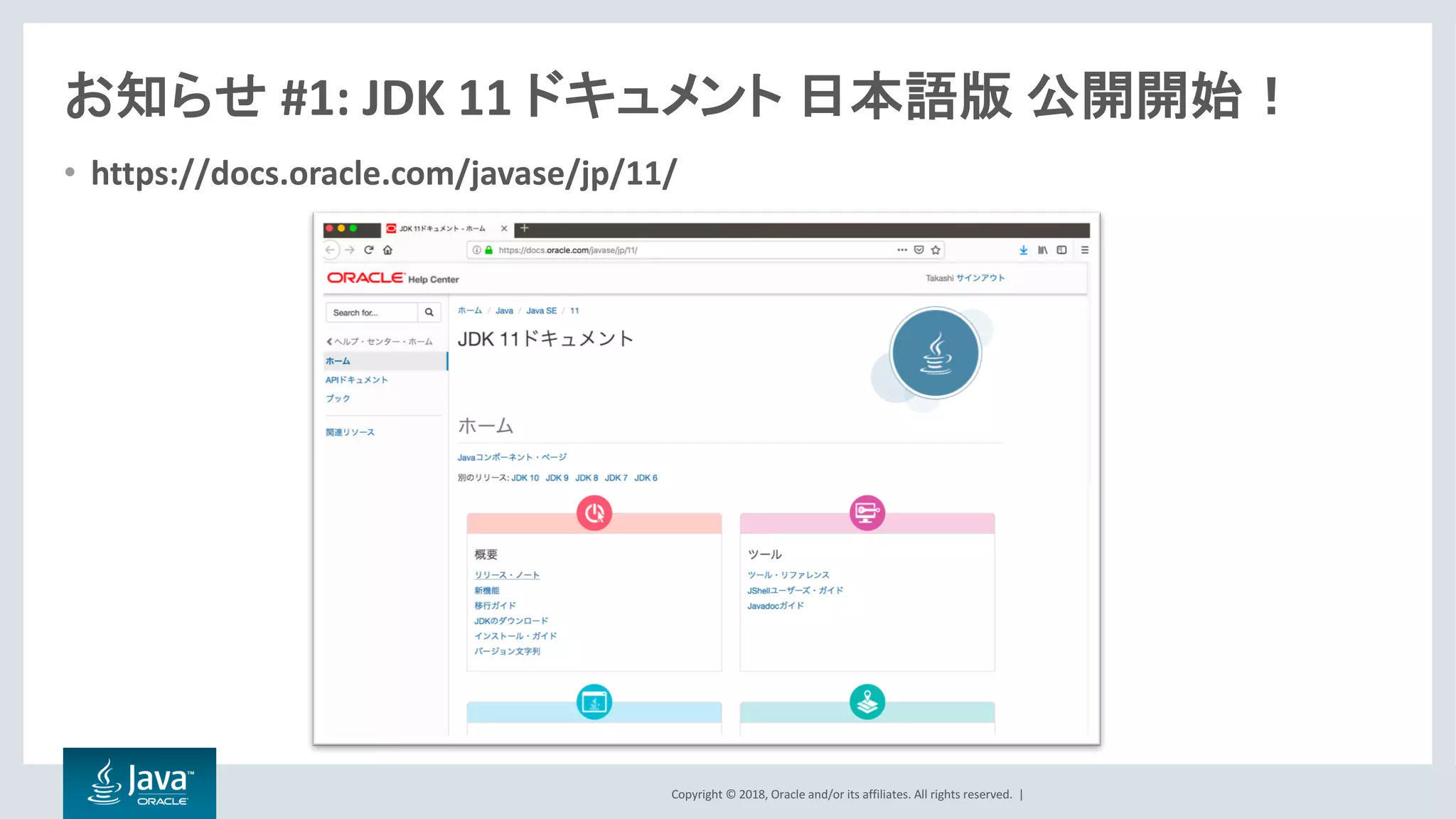Click in the Search for field

click(x=371, y=312)
